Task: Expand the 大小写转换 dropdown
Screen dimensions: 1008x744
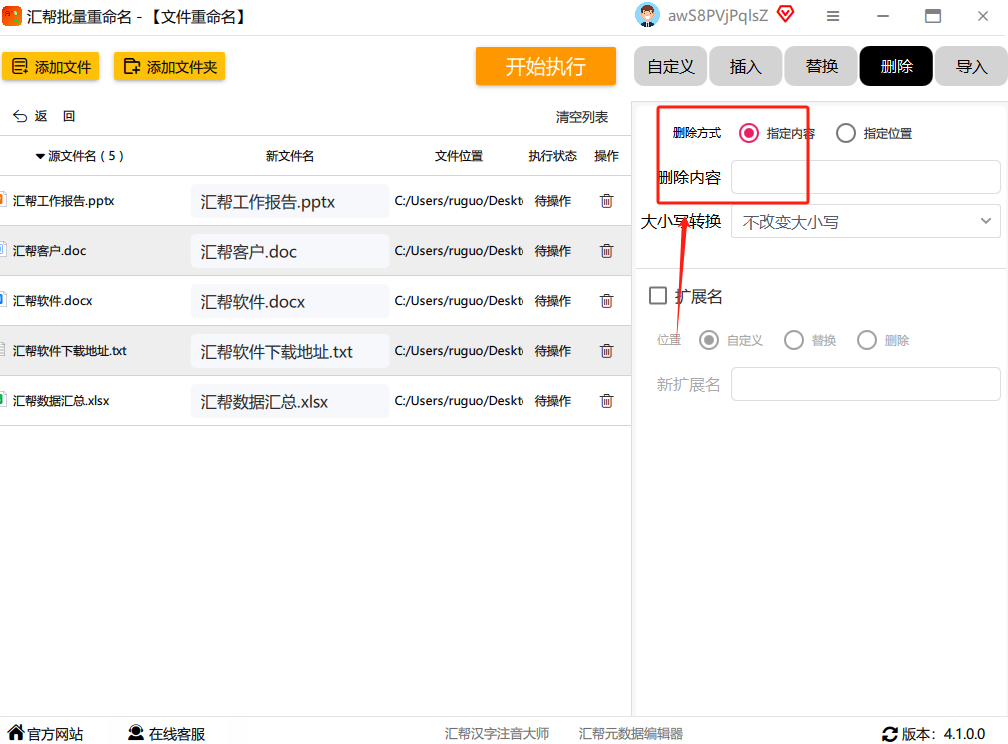Action: click(865, 221)
